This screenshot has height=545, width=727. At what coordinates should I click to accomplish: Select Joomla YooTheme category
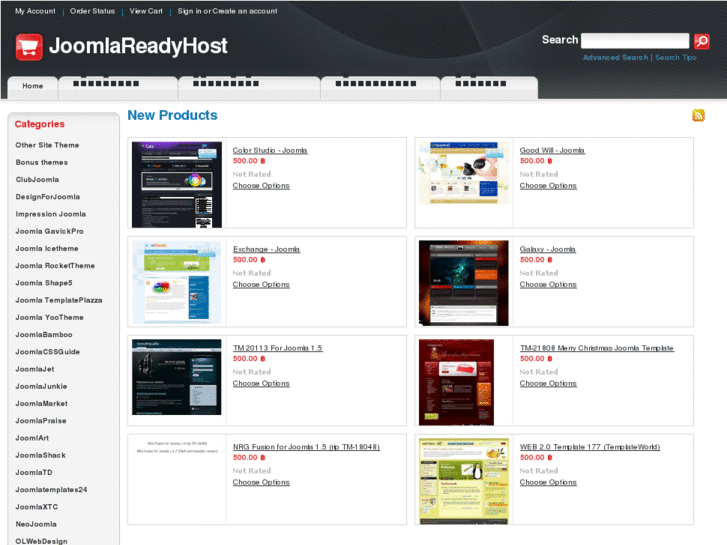(50, 317)
